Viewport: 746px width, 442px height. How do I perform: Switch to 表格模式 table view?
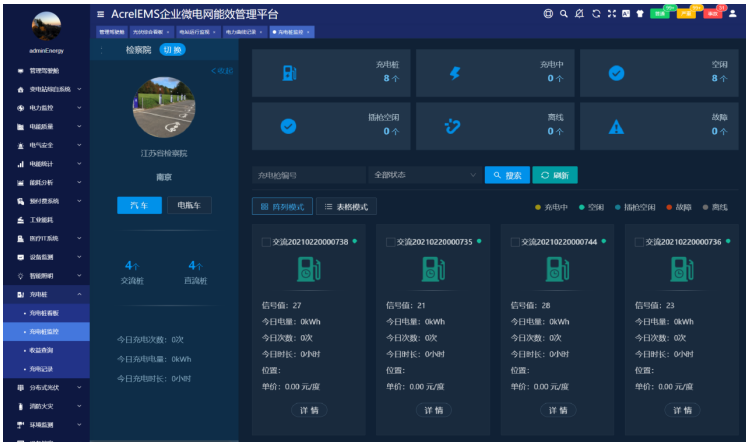pos(346,206)
